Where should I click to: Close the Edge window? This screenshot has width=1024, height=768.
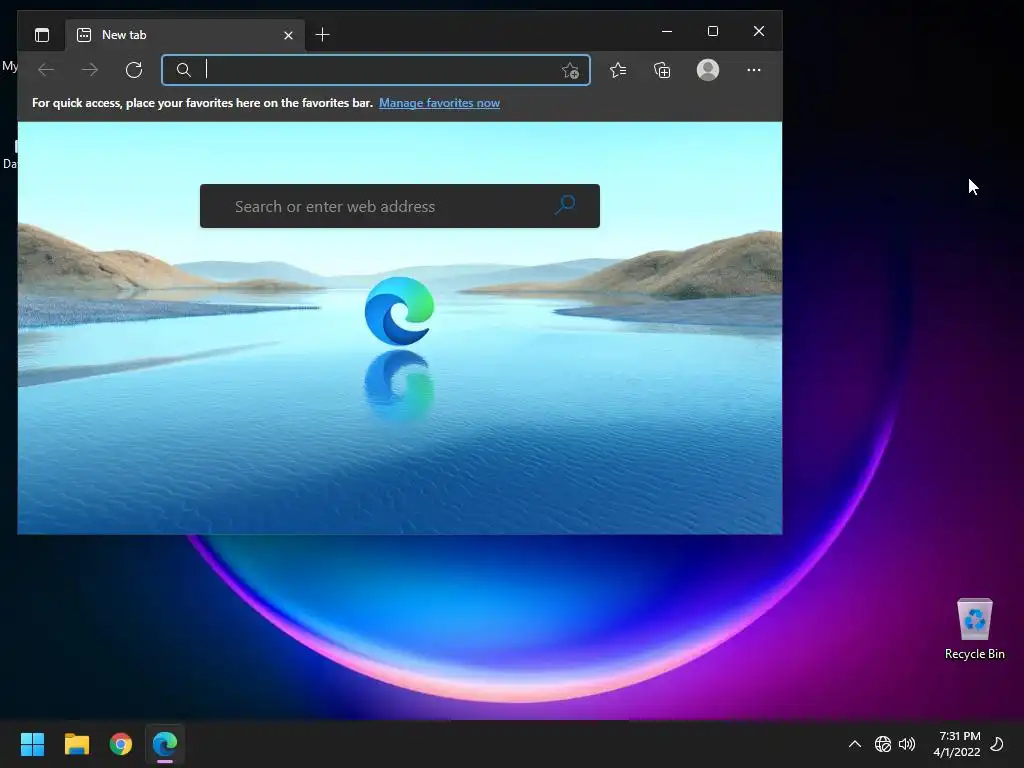(x=758, y=31)
